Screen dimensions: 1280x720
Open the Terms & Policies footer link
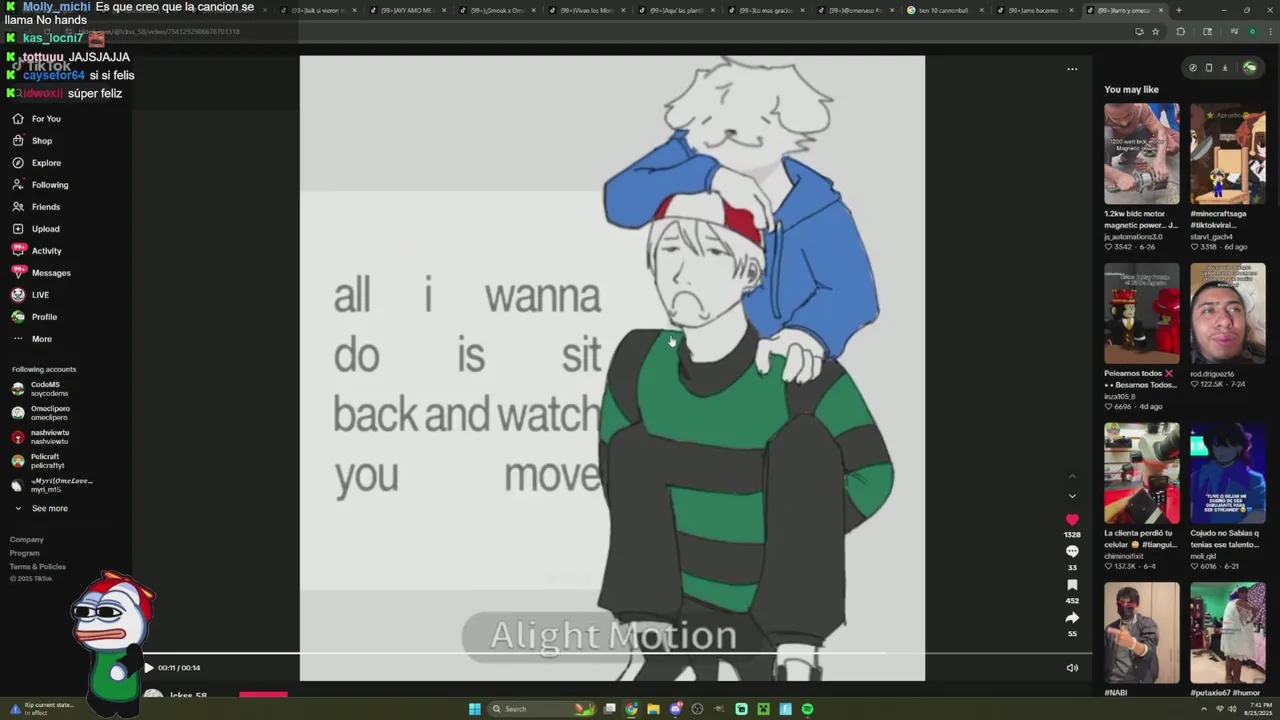coord(38,567)
